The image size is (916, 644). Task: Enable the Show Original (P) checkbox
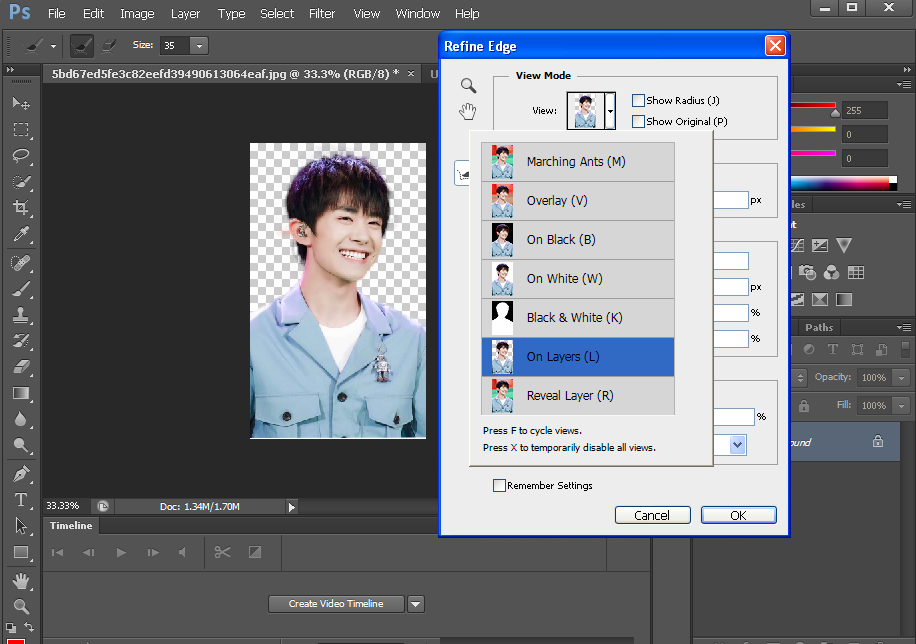(x=639, y=121)
